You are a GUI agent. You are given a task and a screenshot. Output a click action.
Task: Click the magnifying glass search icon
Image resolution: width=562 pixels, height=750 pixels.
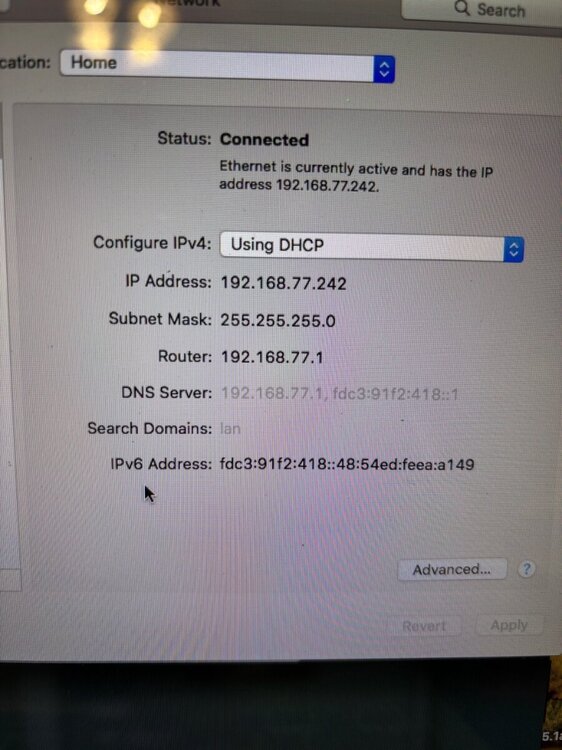[x=462, y=8]
